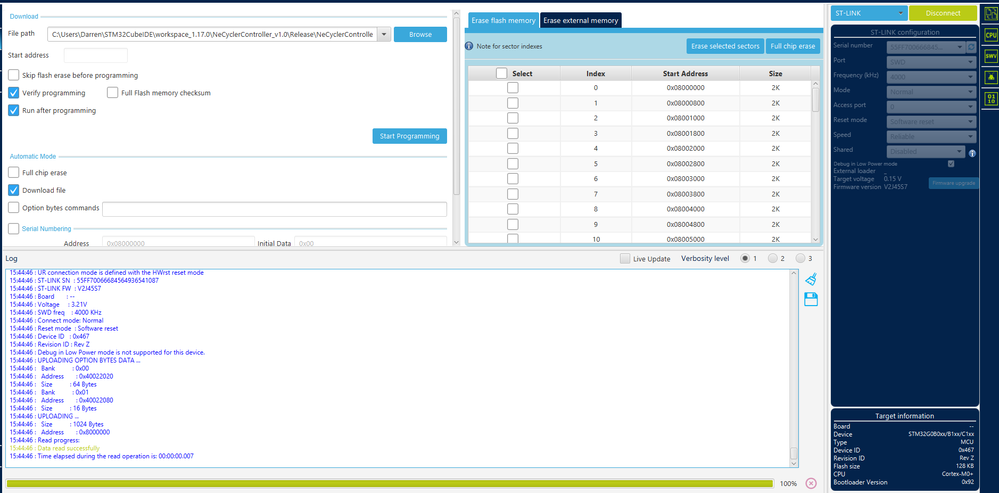Viewport: 999px width, 493px height.
Task: Open the Shared Disabled dropdown
Action: (x=926, y=151)
